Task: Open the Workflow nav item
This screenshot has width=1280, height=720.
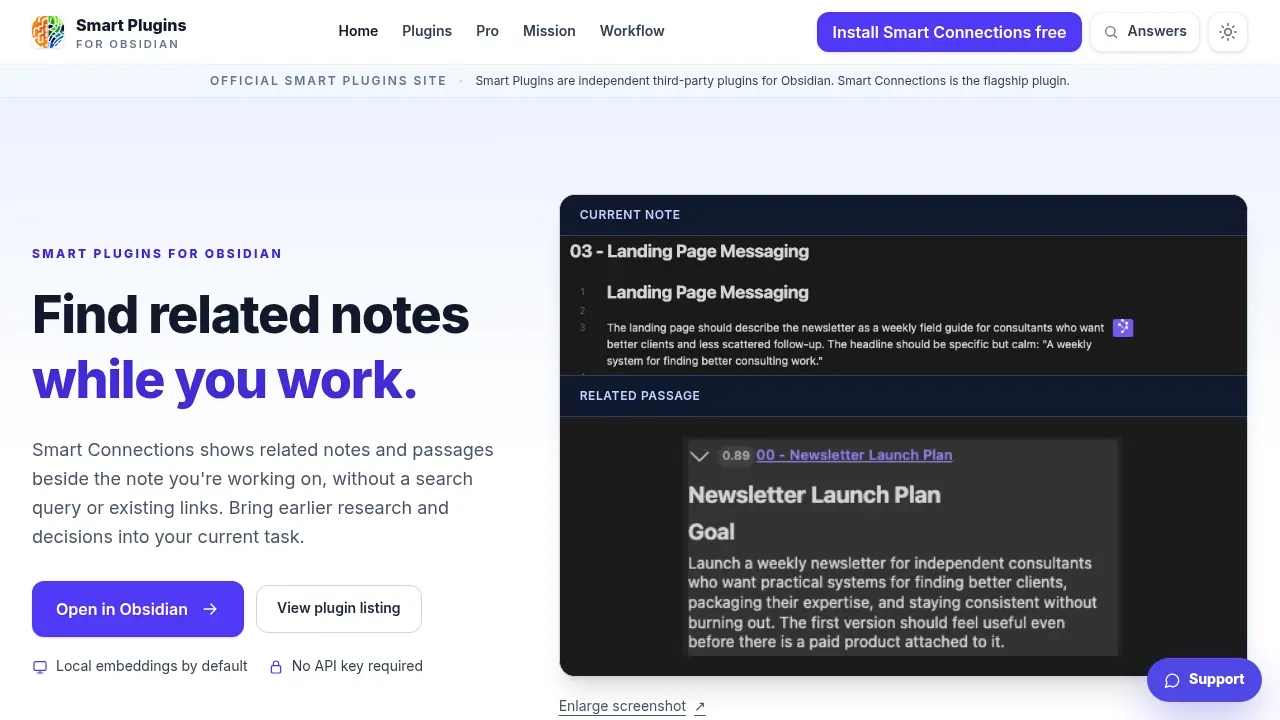Action: click(632, 31)
